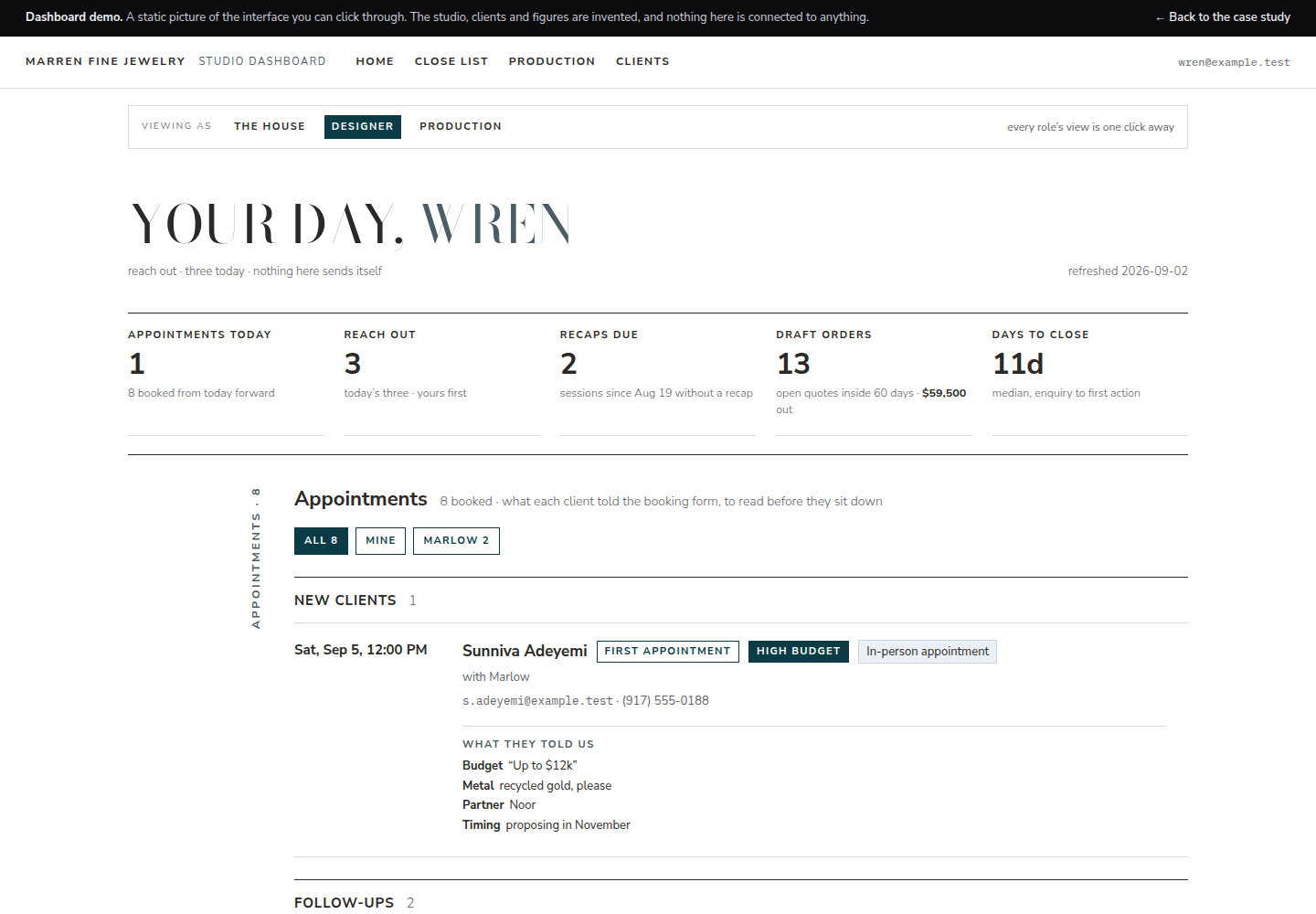Click email s.adeyemi@example.test
This screenshot has height=914, width=1316.
pyautogui.click(x=537, y=701)
